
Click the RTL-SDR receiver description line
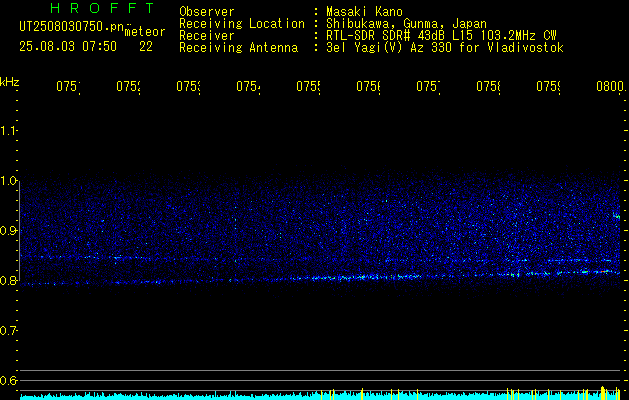[x=442, y=36]
